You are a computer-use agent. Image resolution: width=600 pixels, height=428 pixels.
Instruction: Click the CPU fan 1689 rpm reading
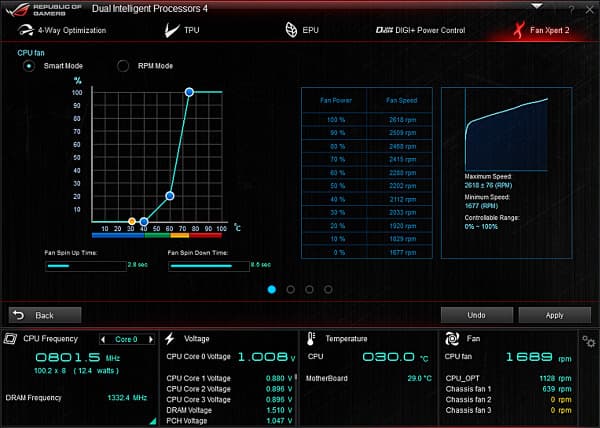click(538, 357)
